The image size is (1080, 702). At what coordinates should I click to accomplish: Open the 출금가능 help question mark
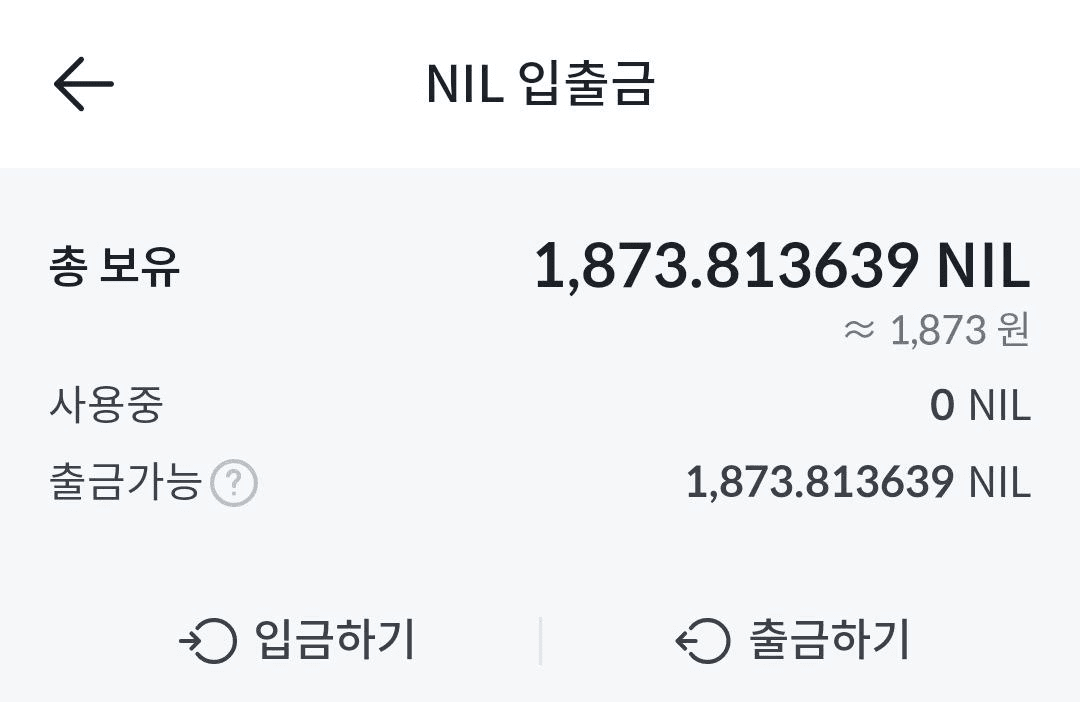click(x=234, y=485)
